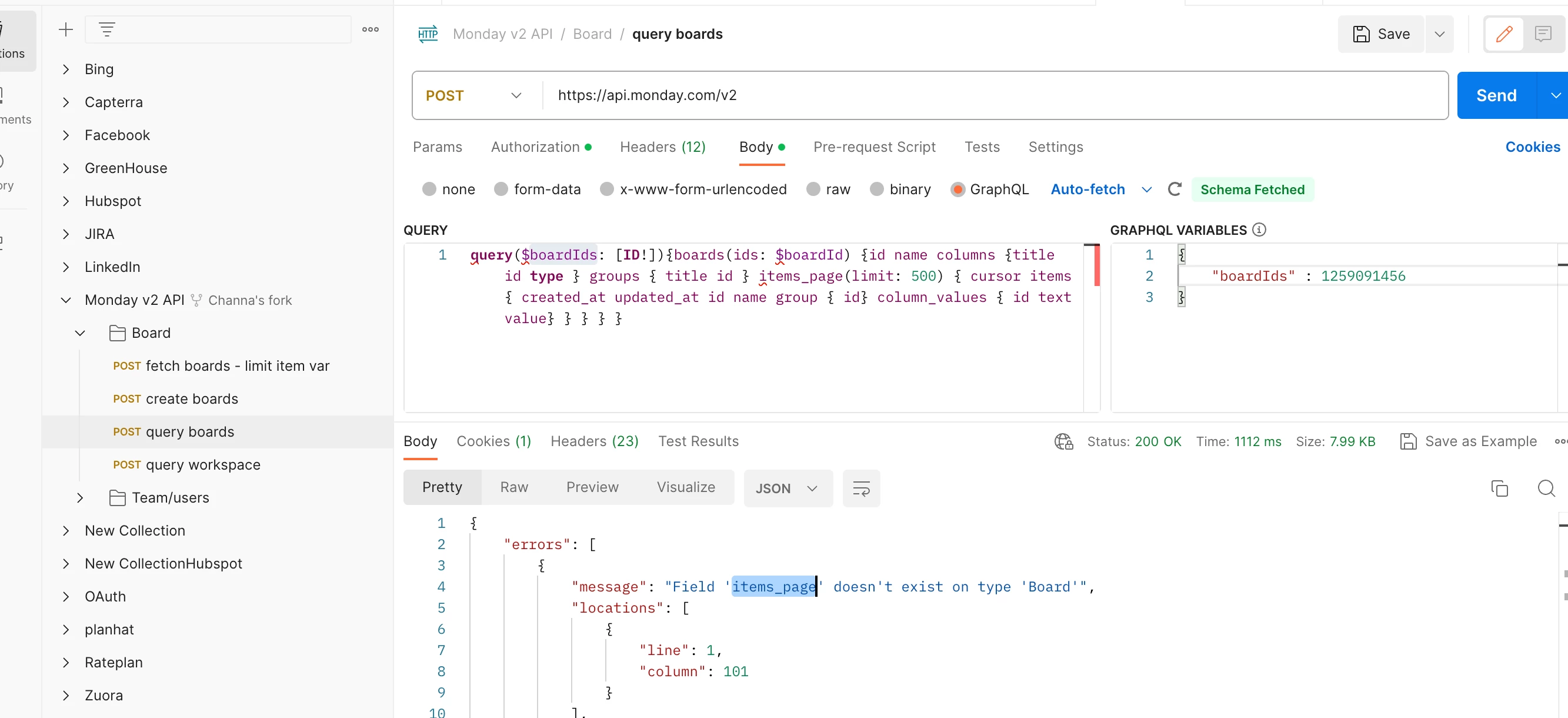Select x-www-form-urlencoded body type
The height and width of the screenshot is (718, 1568).
pos(607,190)
